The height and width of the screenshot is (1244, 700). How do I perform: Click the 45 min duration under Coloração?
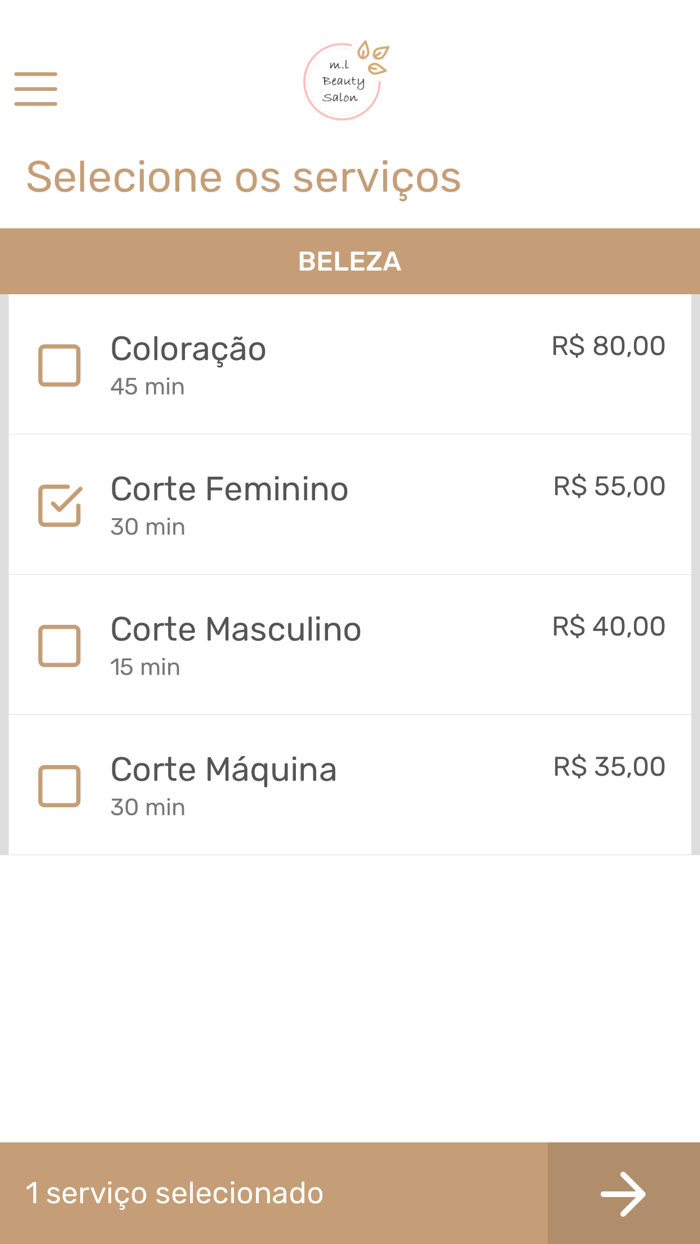click(x=147, y=387)
